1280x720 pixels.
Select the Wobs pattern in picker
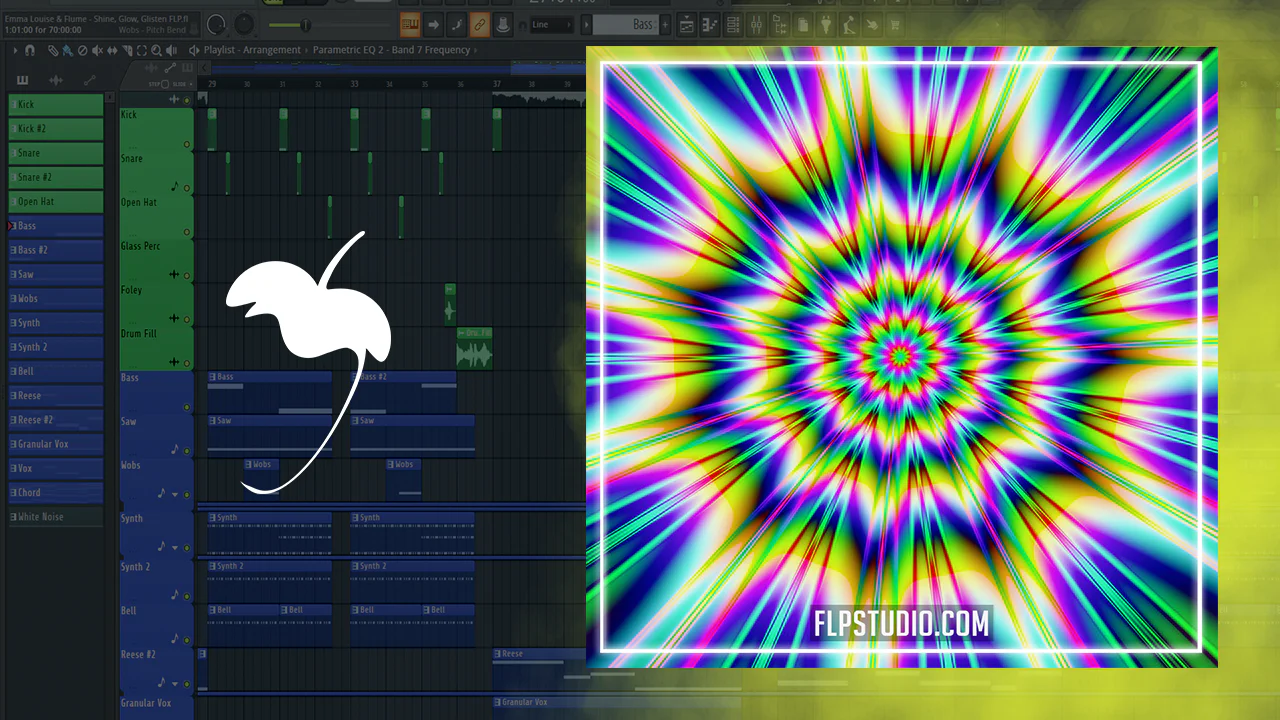[56, 298]
